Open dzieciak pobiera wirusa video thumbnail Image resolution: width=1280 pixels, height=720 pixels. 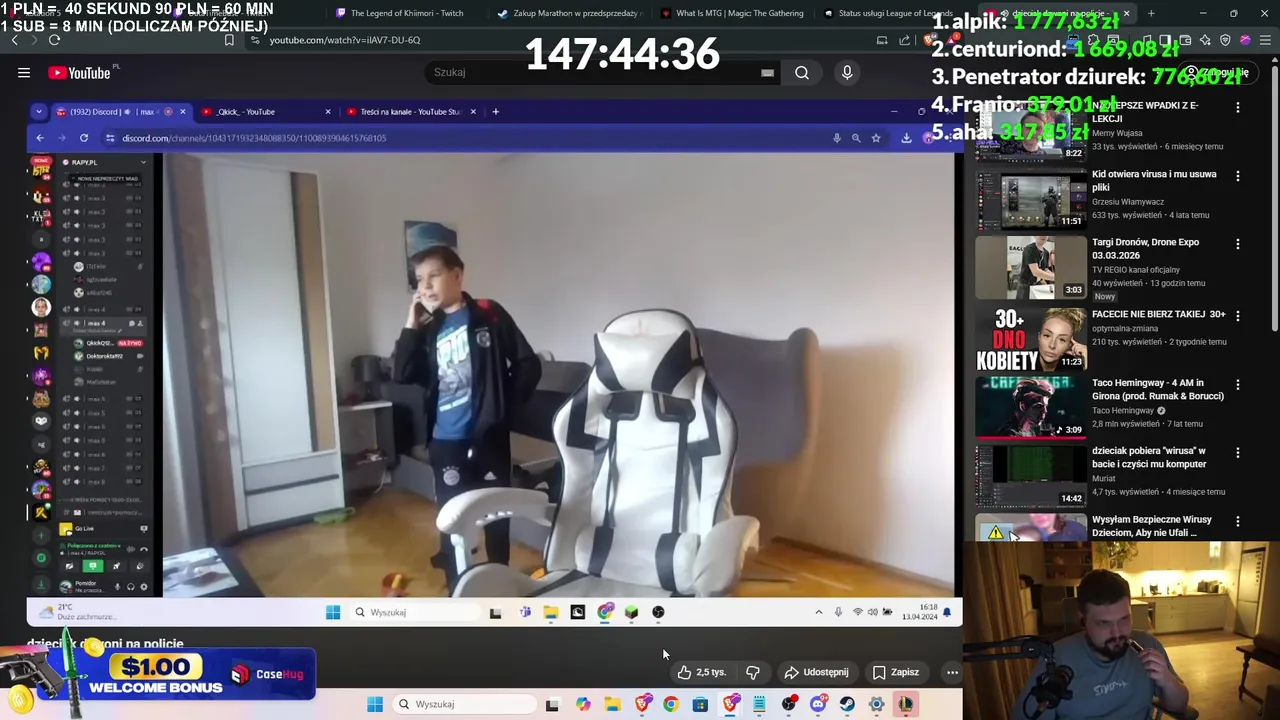[x=1031, y=476]
